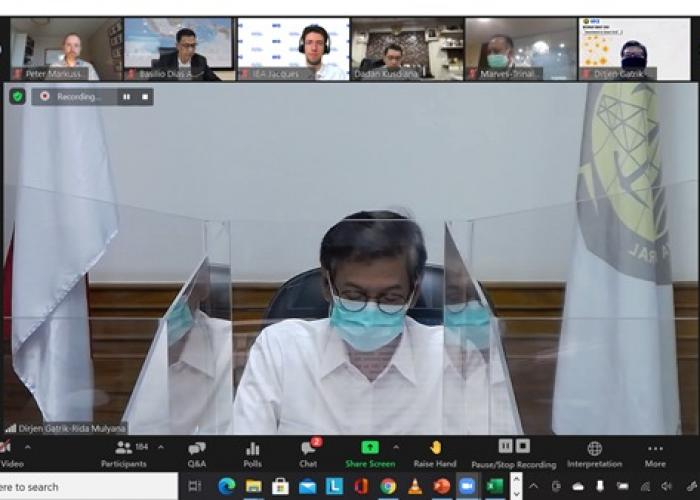Open the Q&A panel
Screen dimensions: 700x500
point(196,452)
